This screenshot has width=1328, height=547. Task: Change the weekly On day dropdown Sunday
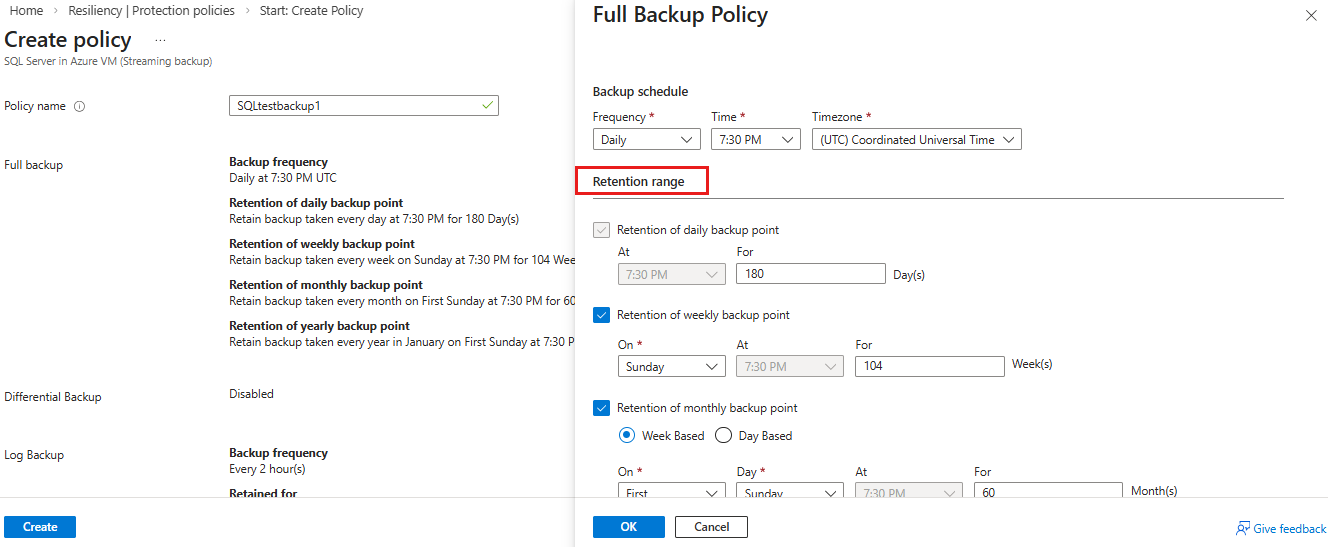(671, 367)
